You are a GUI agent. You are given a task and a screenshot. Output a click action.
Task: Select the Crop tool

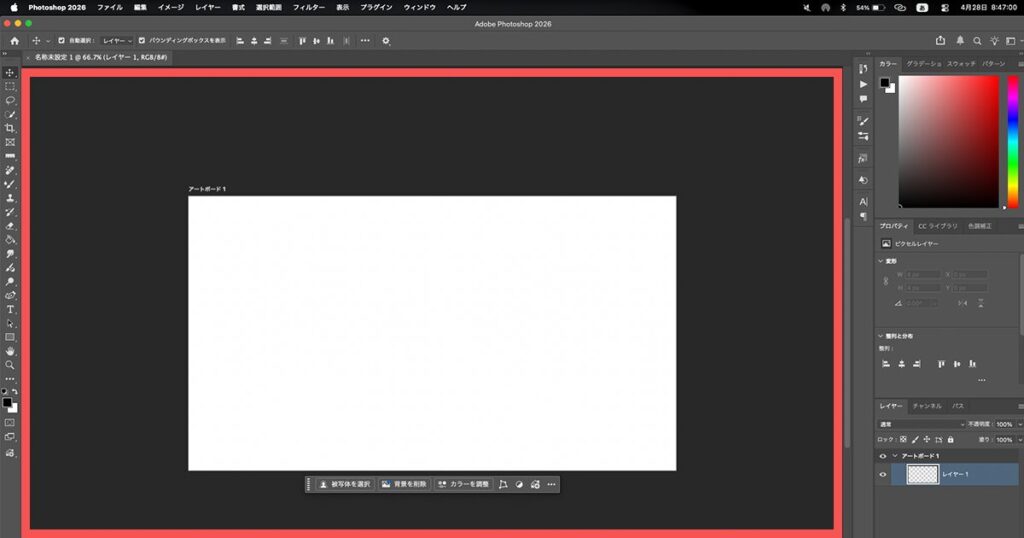(x=10, y=129)
